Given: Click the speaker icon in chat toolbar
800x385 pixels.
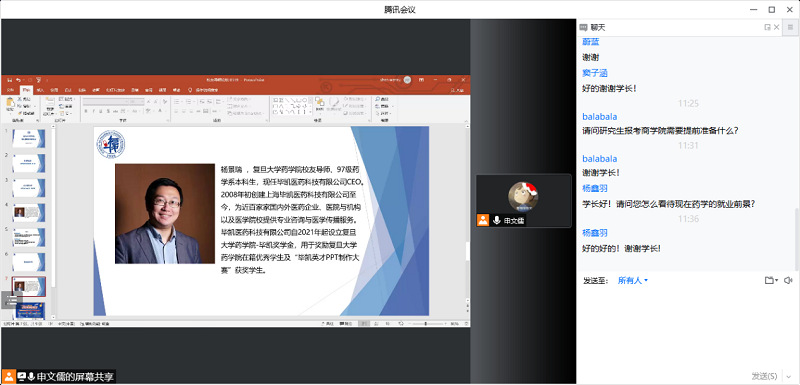Looking at the screenshot, I should 788,280.
